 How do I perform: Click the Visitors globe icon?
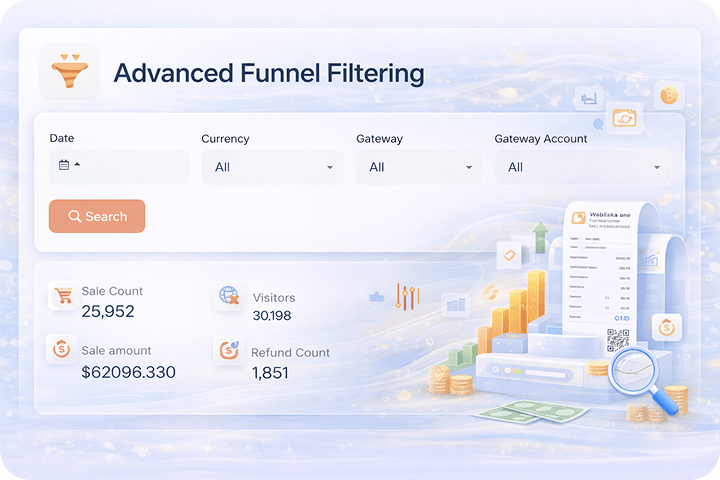229,296
